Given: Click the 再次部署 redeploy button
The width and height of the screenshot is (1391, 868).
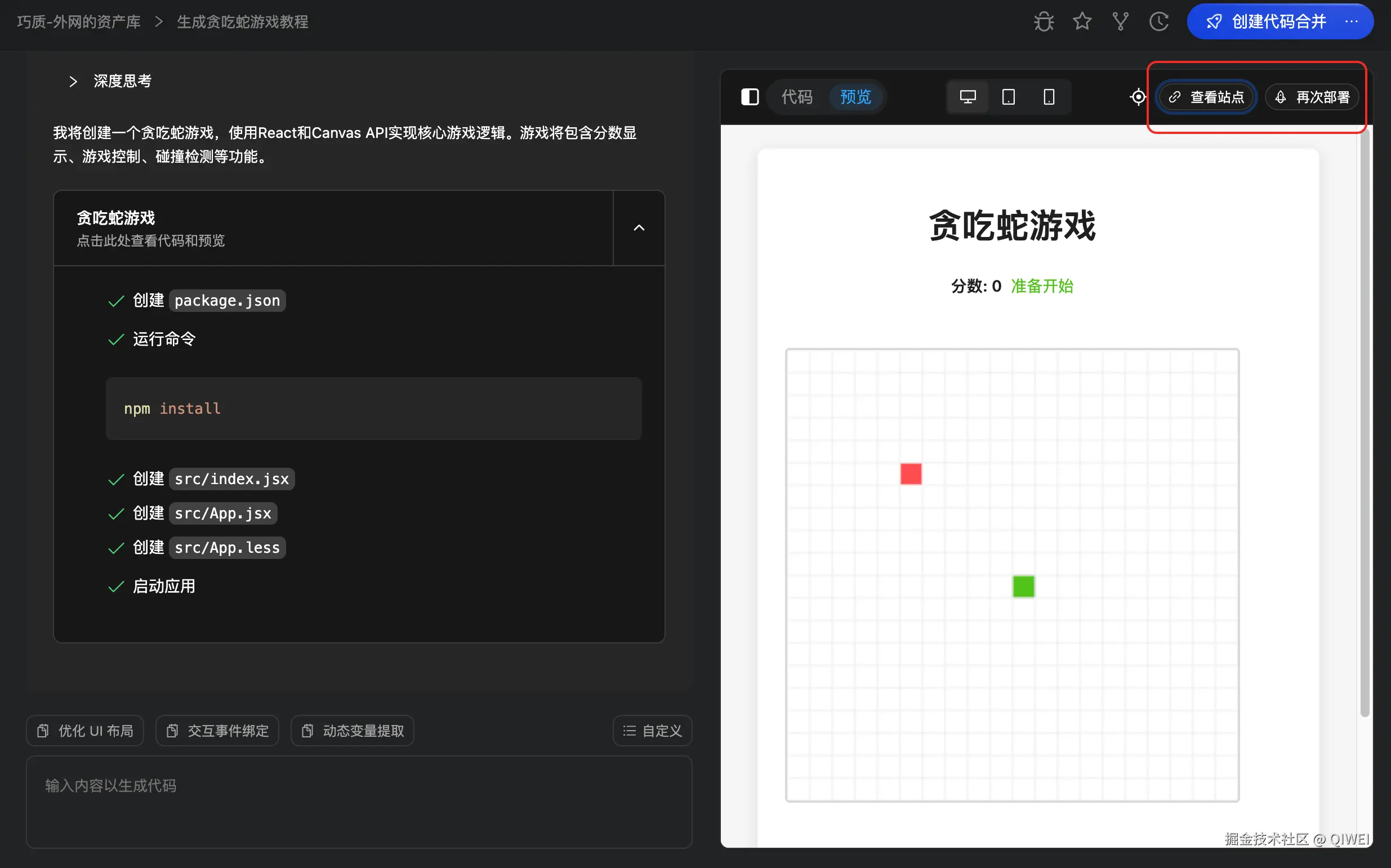Looking at the screenshot, I should coord(1312,97).
